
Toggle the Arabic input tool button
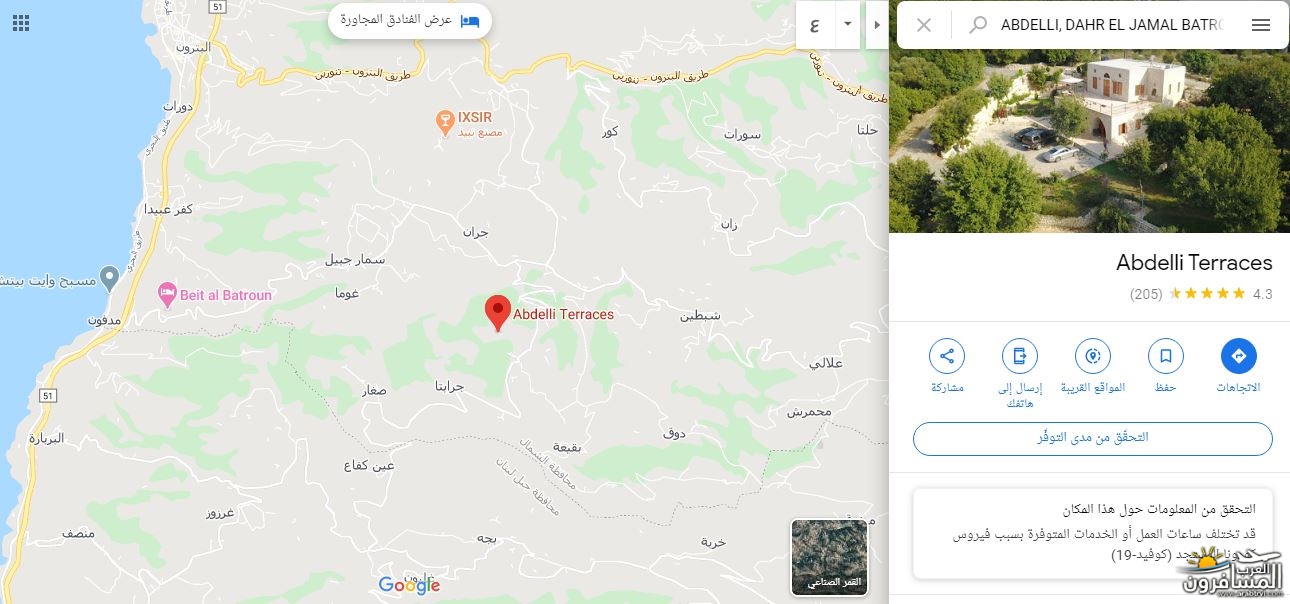click(815, 25)
